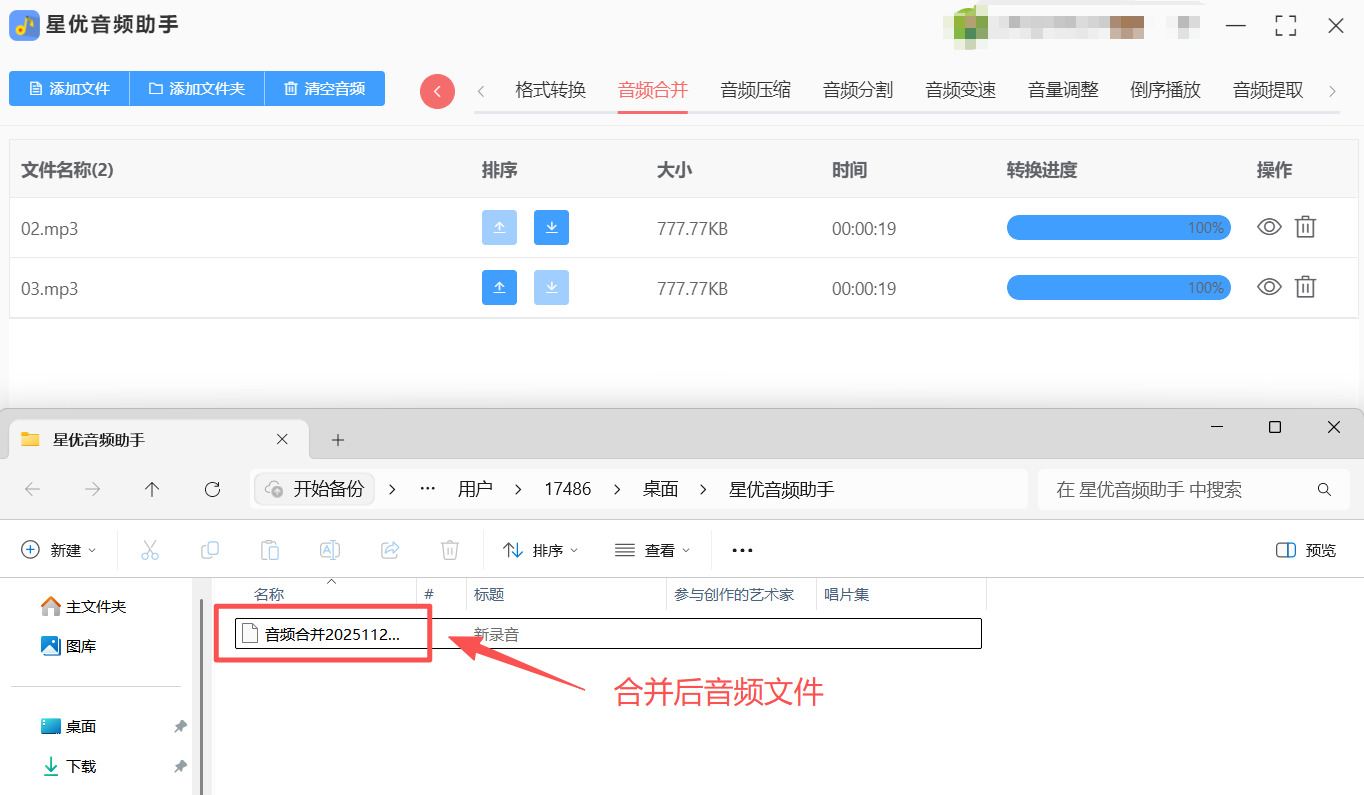The width and height of the screenshot is (1364, 795).
Task: Select the 音频变速 tab
Action: point(961,90)
